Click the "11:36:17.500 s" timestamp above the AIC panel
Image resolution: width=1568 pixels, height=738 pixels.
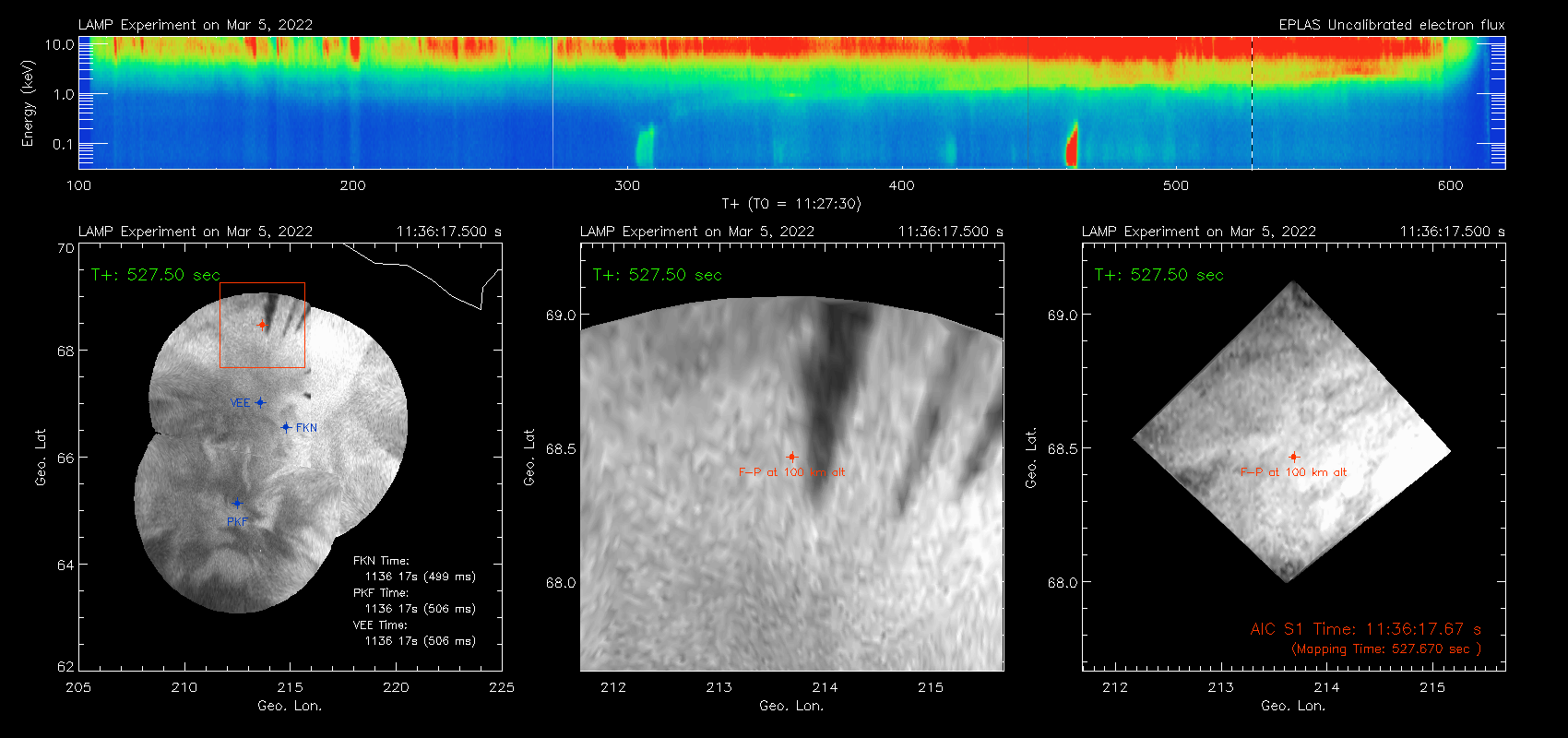[x=1453, y=232]
